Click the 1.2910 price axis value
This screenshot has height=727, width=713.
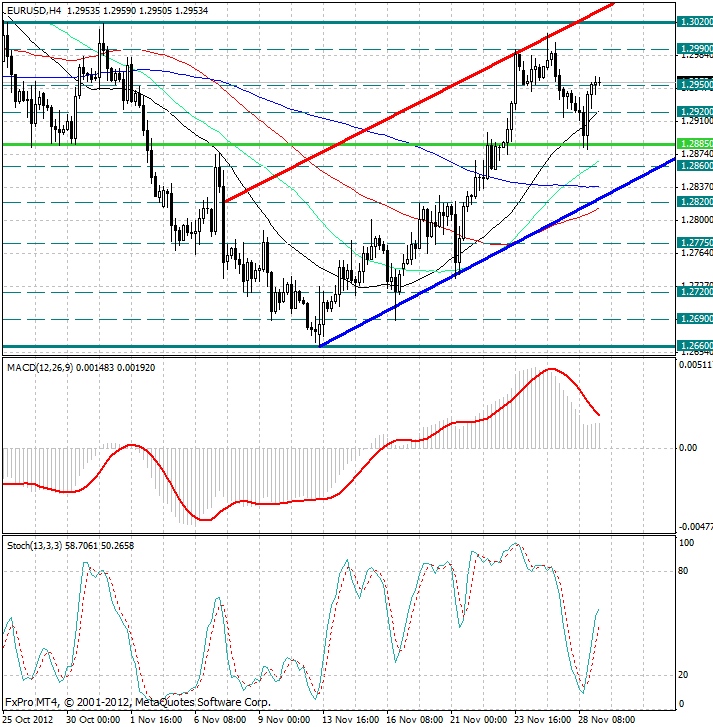coord(696,121)
